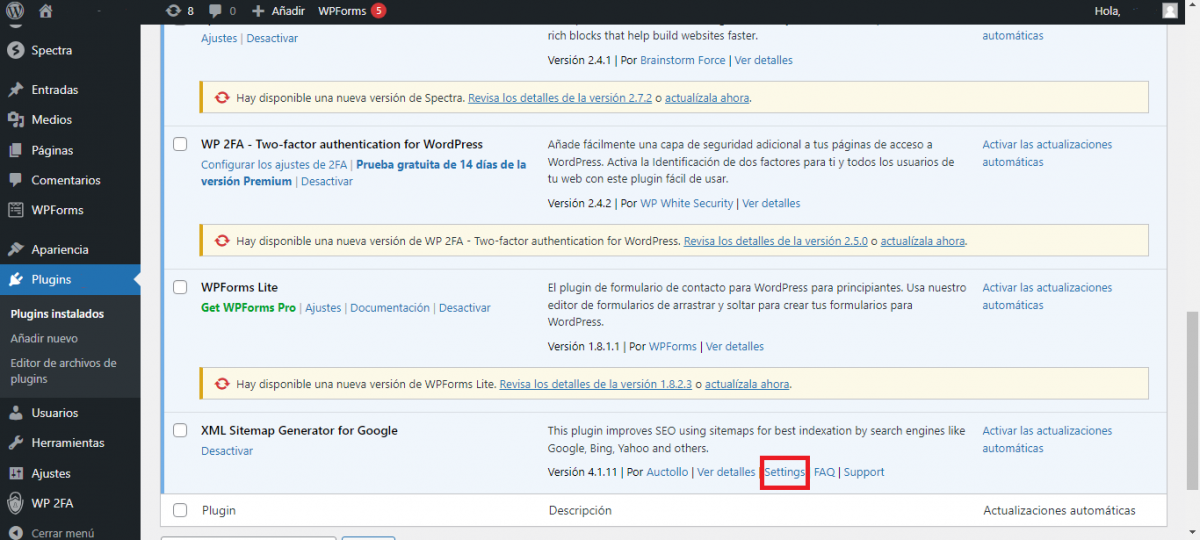This screenshot has width=1200, height=540.
Task: Open Settings link for XML Sitemap Generator
Action: (x=784, y=472)
